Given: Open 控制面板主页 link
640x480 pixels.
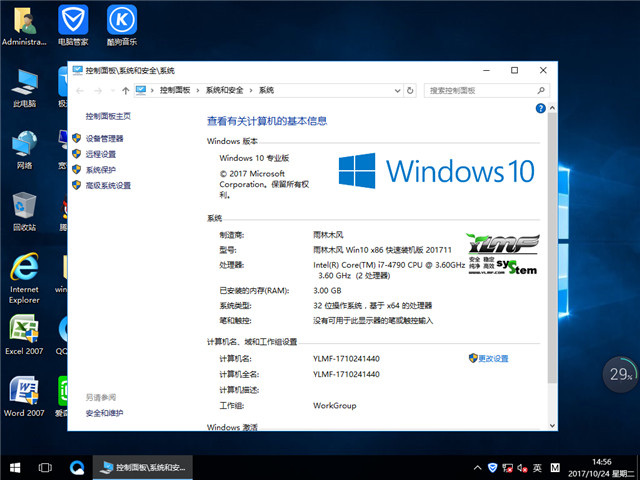Looking at the screenshot, I should click(108, 116).
